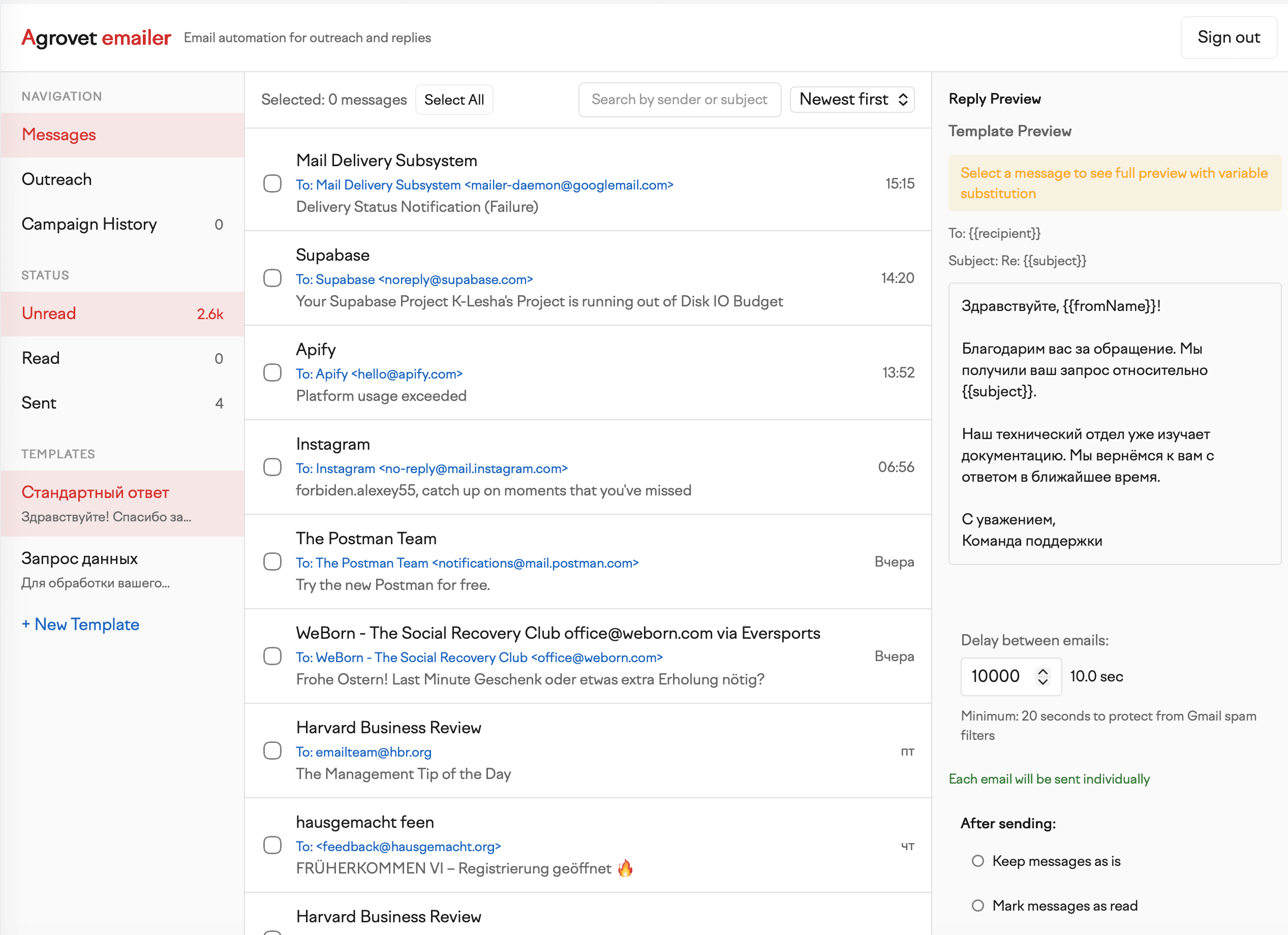Show Sent status messages
The width and height of the screenshot is (1288, 935).
[39, 403]
